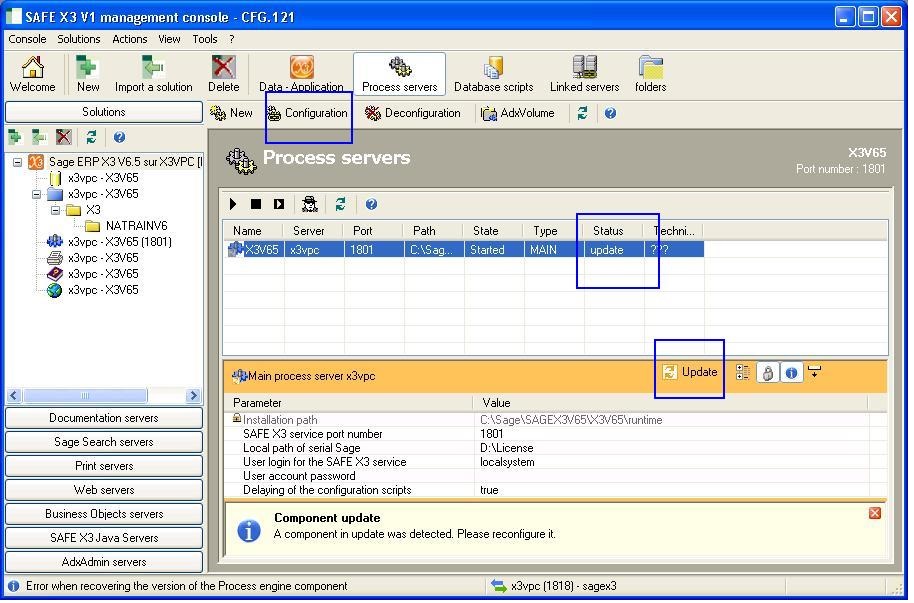Click the help icon next to AdxVolume
Screen dimensions: 914x603
610,113
